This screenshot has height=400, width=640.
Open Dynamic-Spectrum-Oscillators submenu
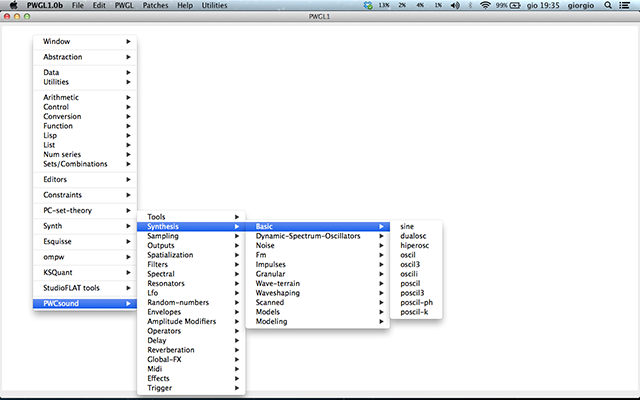(318, 236)
